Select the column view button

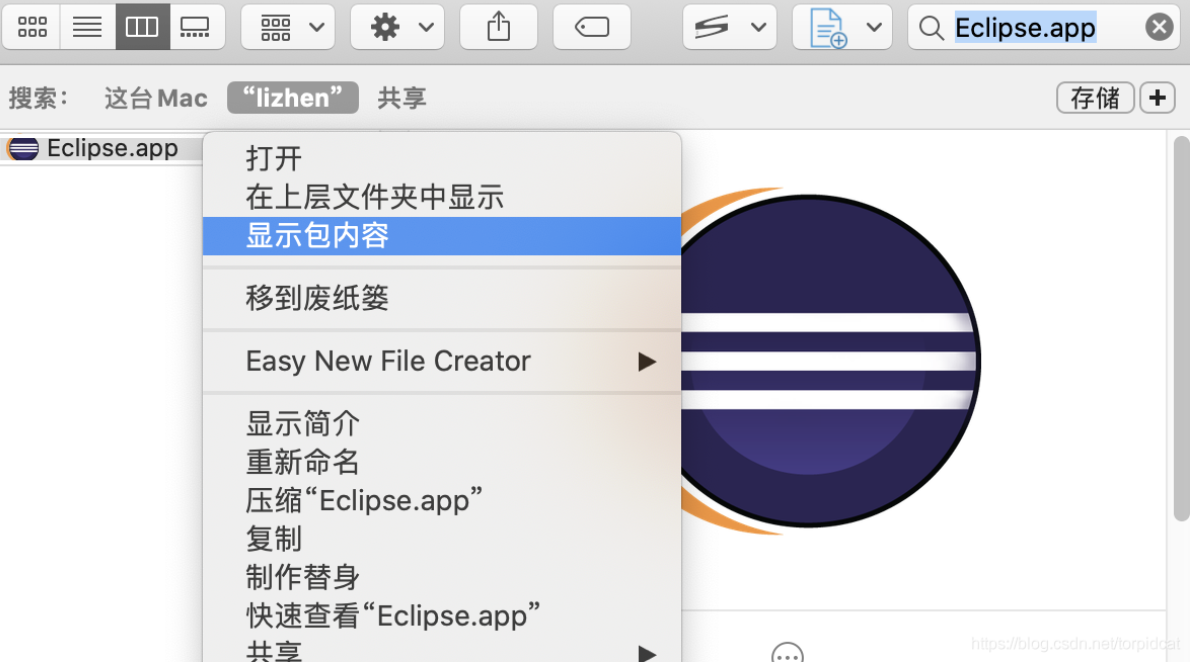click(x=142, y=27)
